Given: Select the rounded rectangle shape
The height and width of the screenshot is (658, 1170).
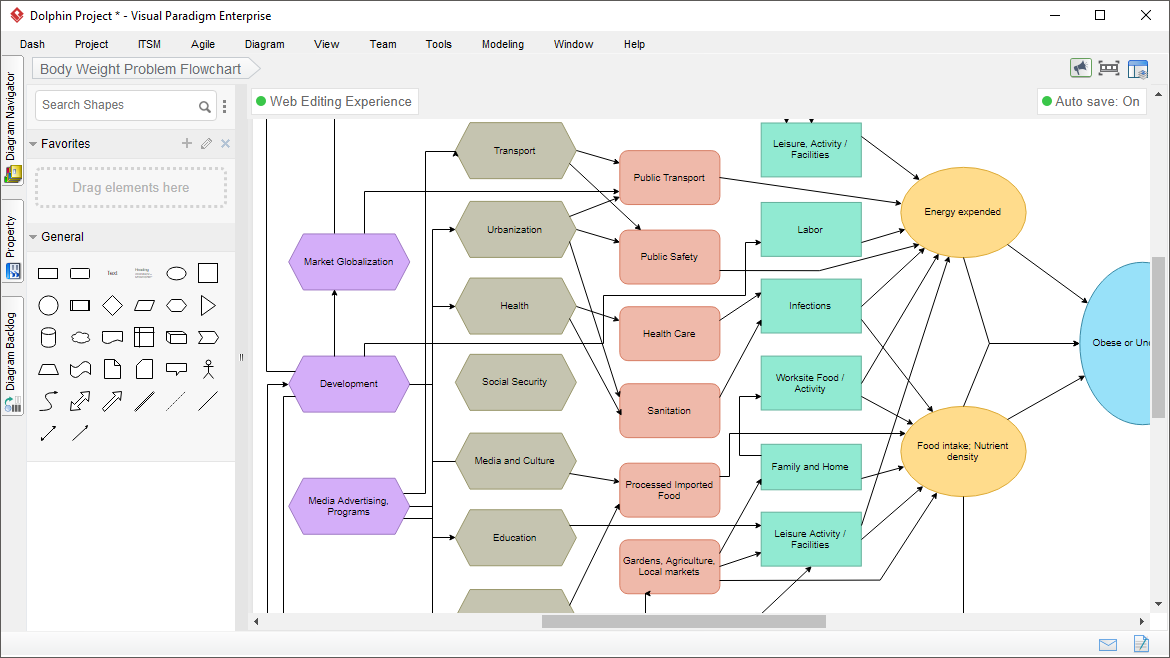Looking at the screenshot, I should point(80,274).
